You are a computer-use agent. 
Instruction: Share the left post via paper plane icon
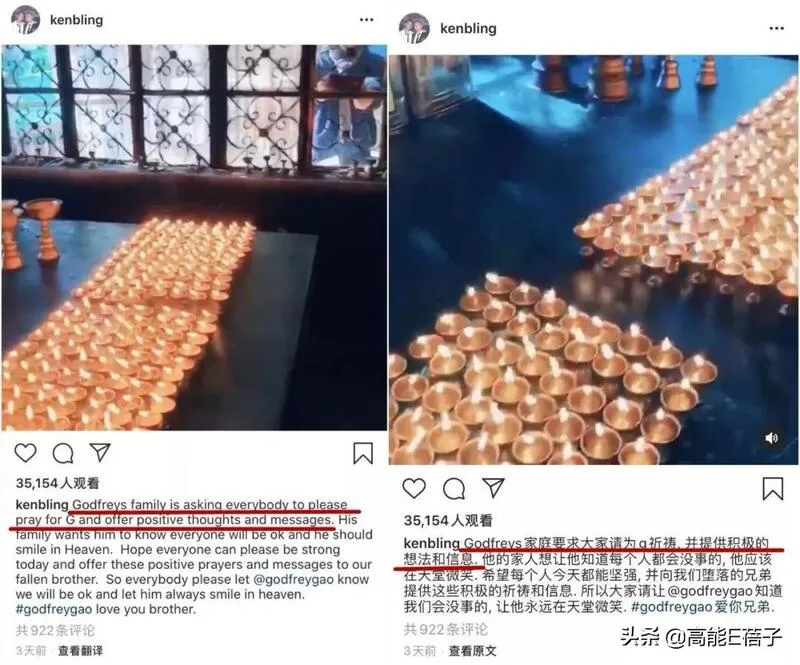100,452
